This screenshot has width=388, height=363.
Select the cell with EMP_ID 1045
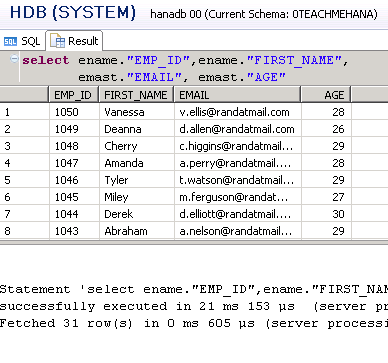coord(74,197)
